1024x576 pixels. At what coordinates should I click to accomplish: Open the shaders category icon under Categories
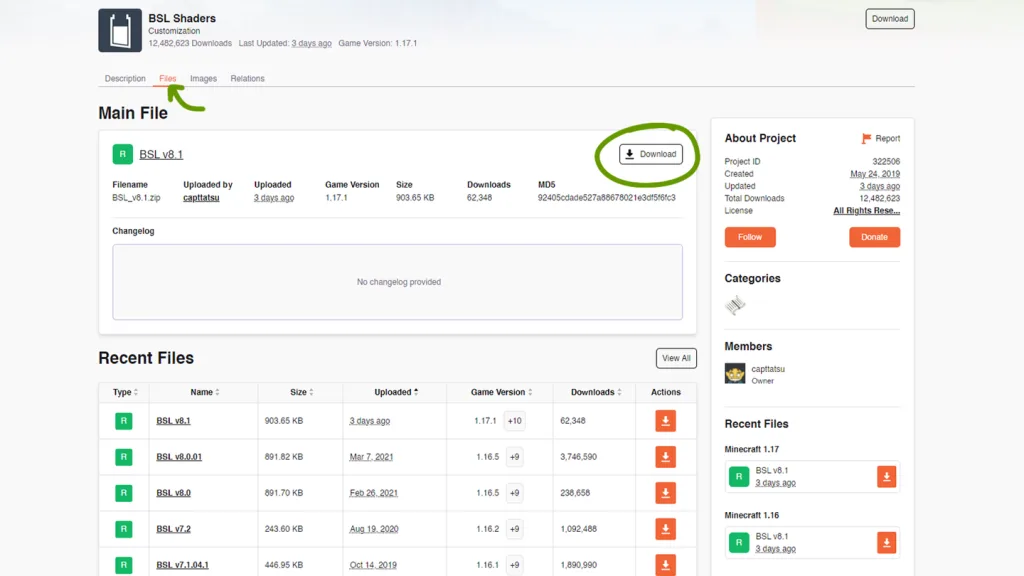(735, 305)
